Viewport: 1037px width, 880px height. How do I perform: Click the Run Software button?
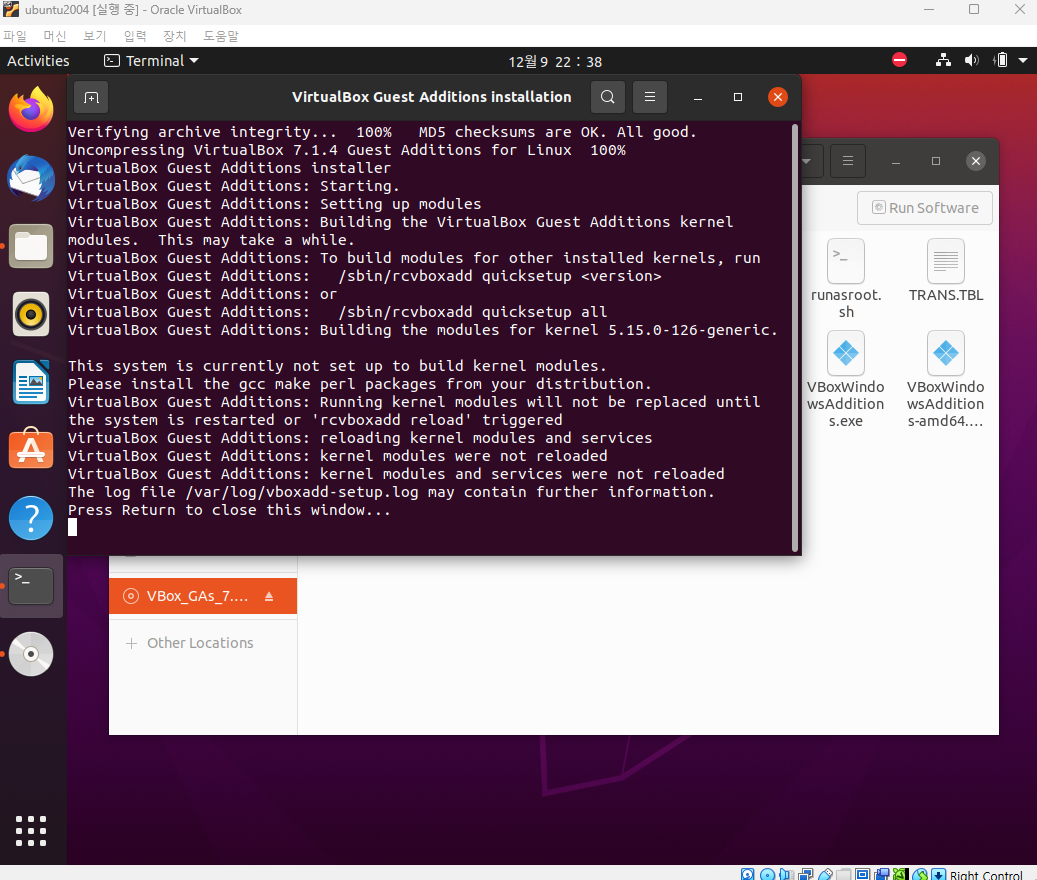[925, 208]
